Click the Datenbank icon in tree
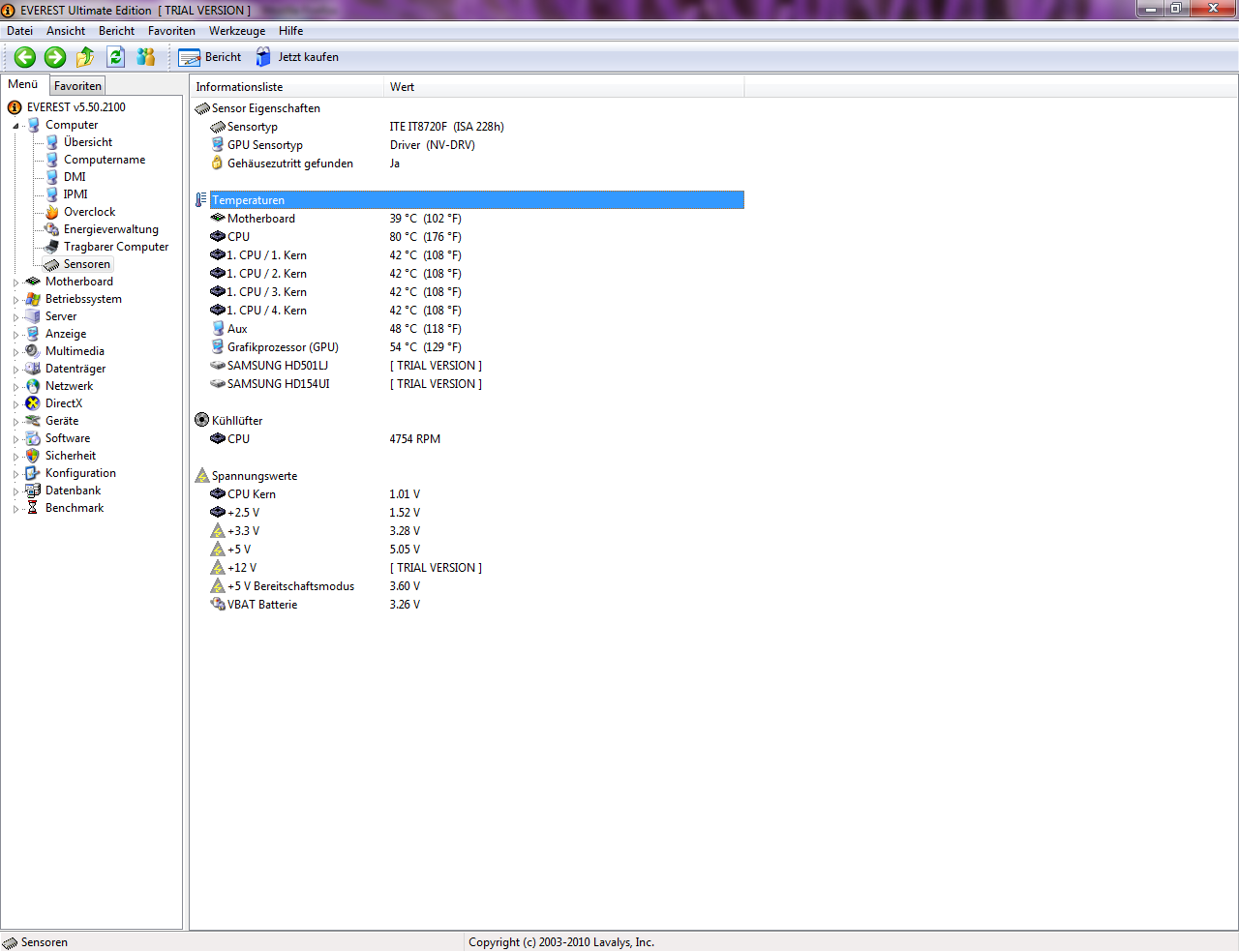 click(33, 491)
